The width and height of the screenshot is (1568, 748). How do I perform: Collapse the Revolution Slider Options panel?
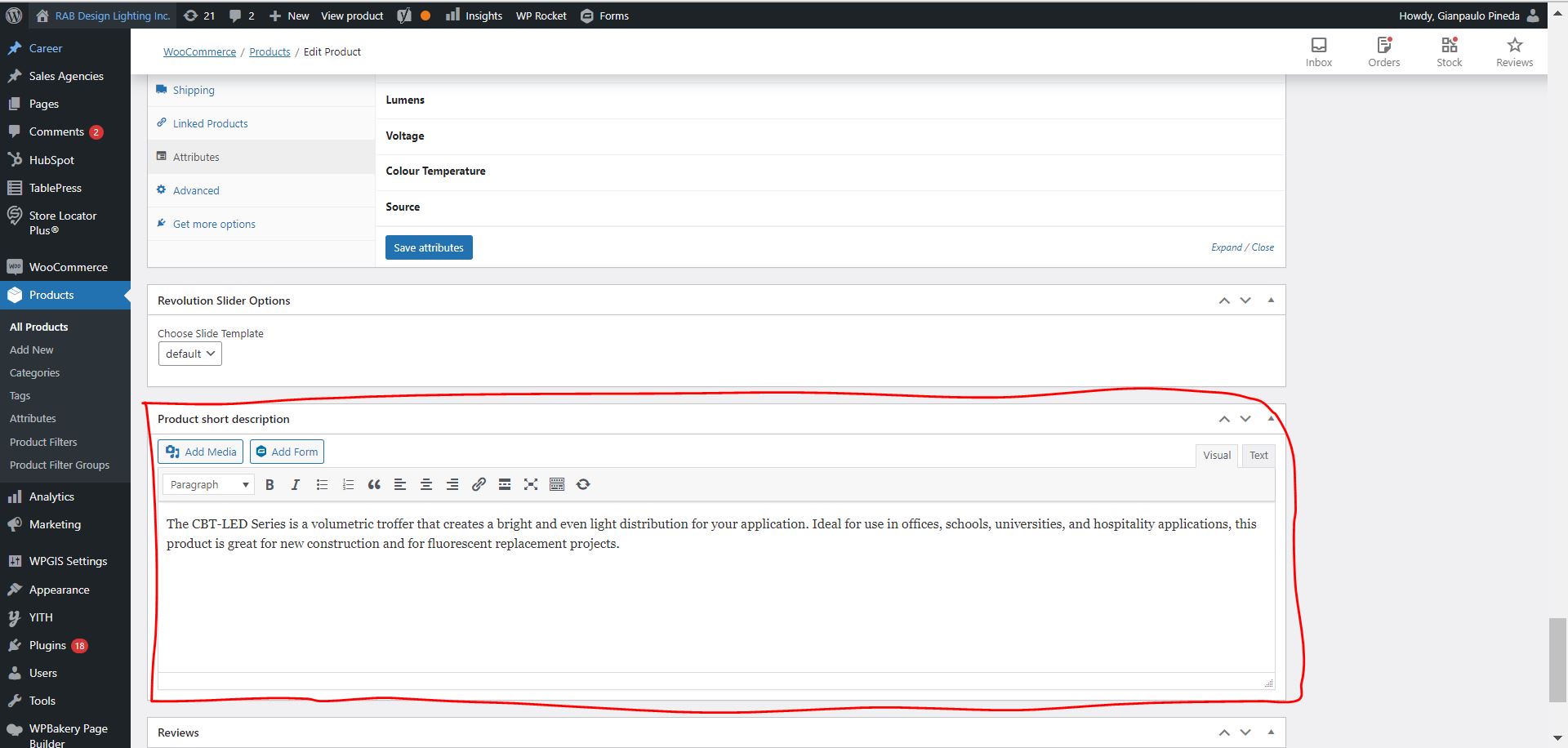(x=1271, y=301)
